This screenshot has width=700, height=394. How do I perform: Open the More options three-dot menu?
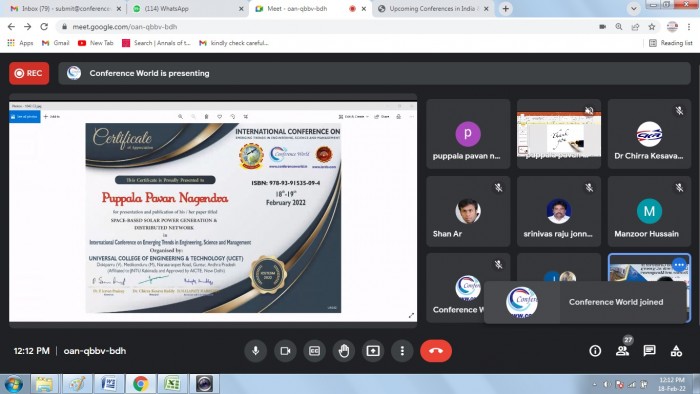(x=402, y=351)
